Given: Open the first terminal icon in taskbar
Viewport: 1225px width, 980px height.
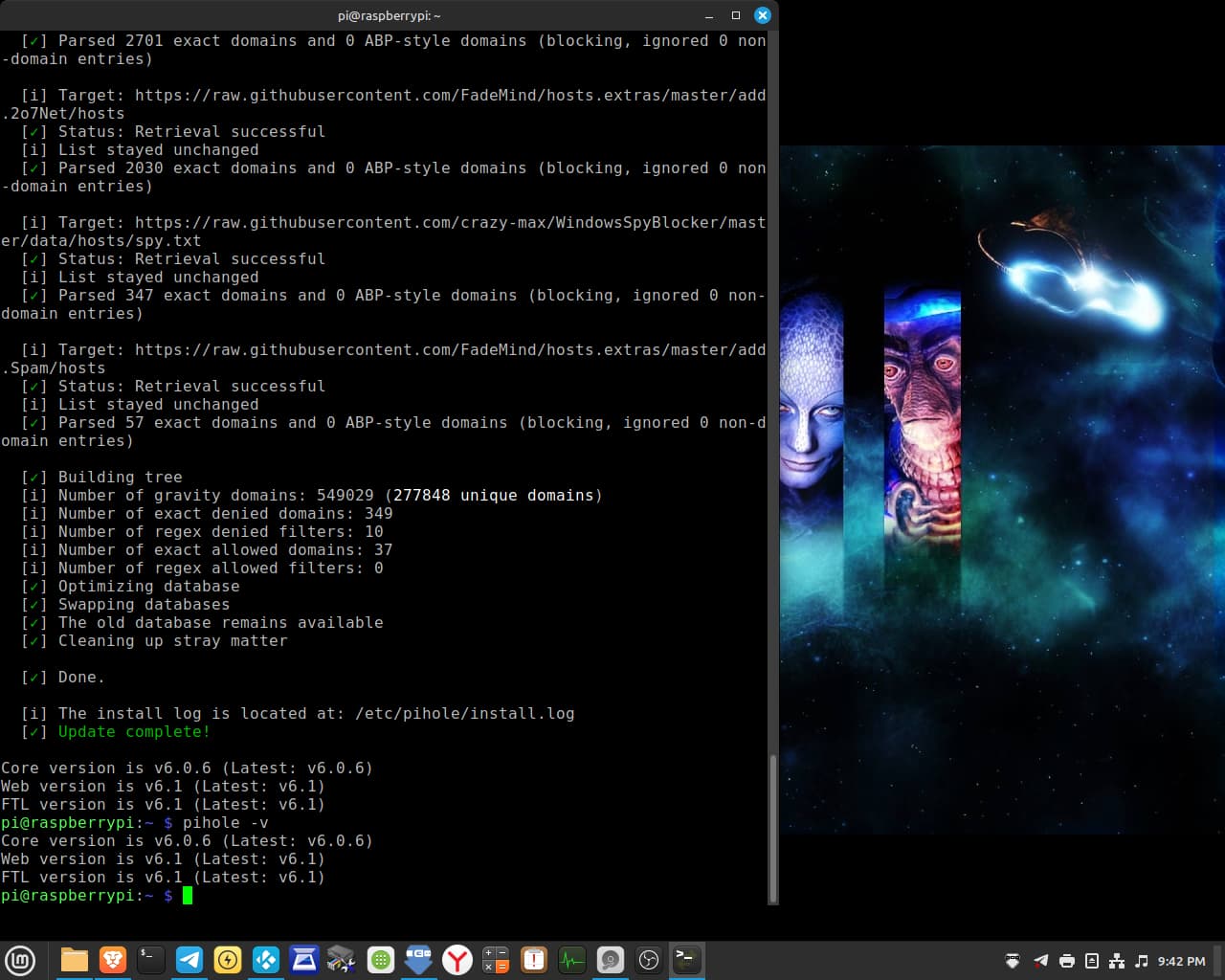Looking at the screenshot, I should pos(151,960).
